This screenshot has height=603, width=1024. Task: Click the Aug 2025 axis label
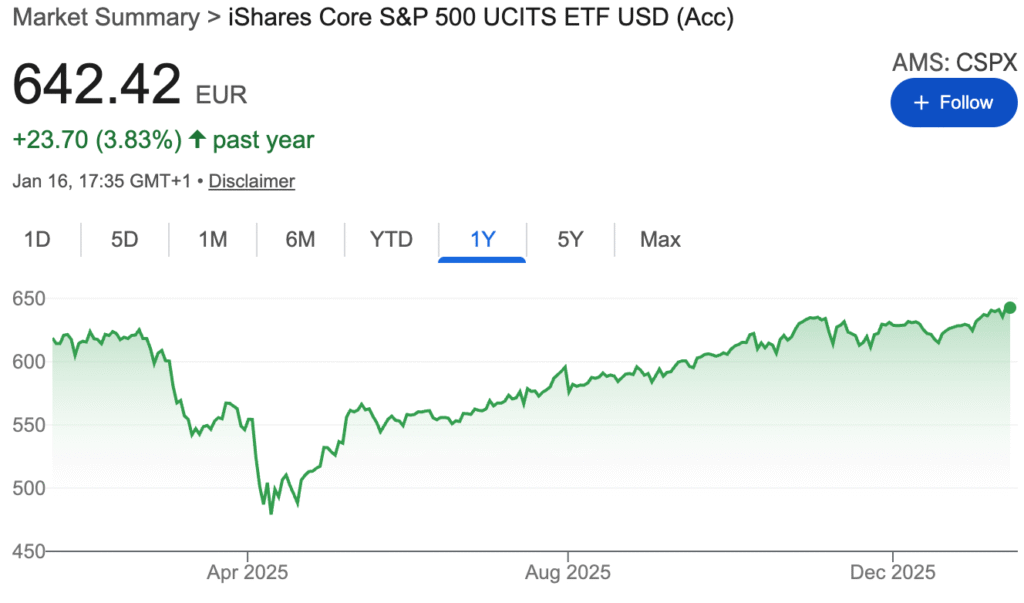coord(568,573)
